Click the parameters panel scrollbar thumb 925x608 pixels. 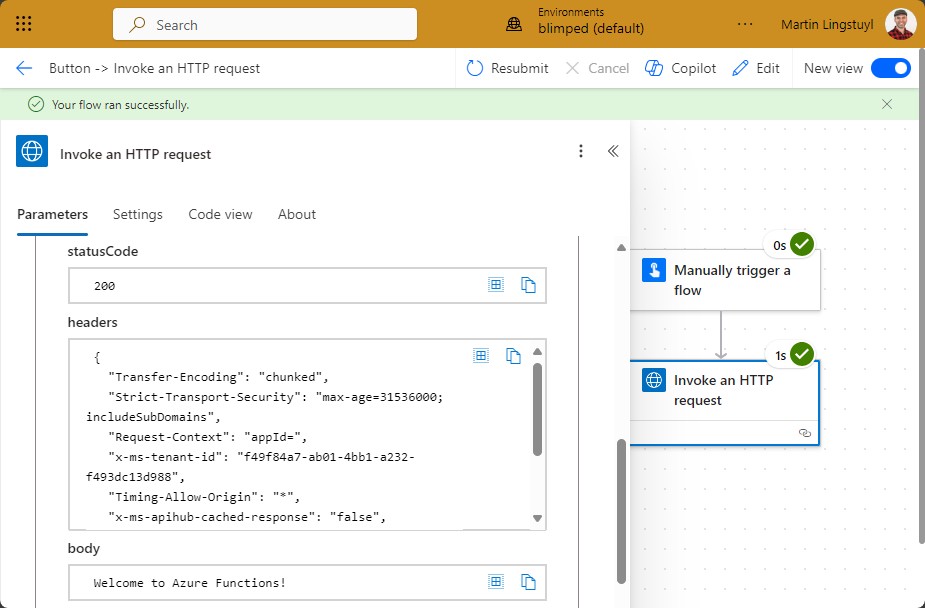tap(621, 511)
